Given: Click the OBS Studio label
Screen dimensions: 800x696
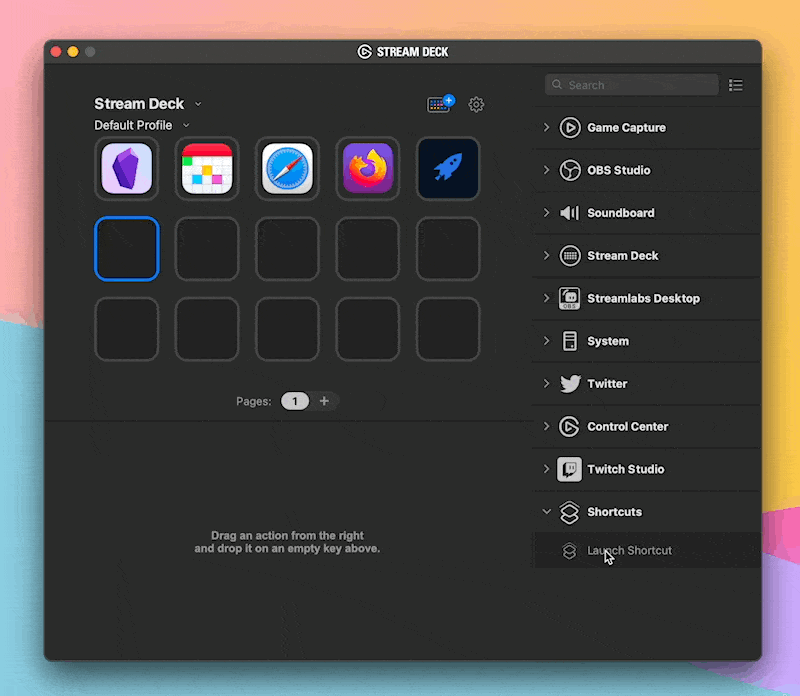Looking at the screenshot, I should click(619, 170).
